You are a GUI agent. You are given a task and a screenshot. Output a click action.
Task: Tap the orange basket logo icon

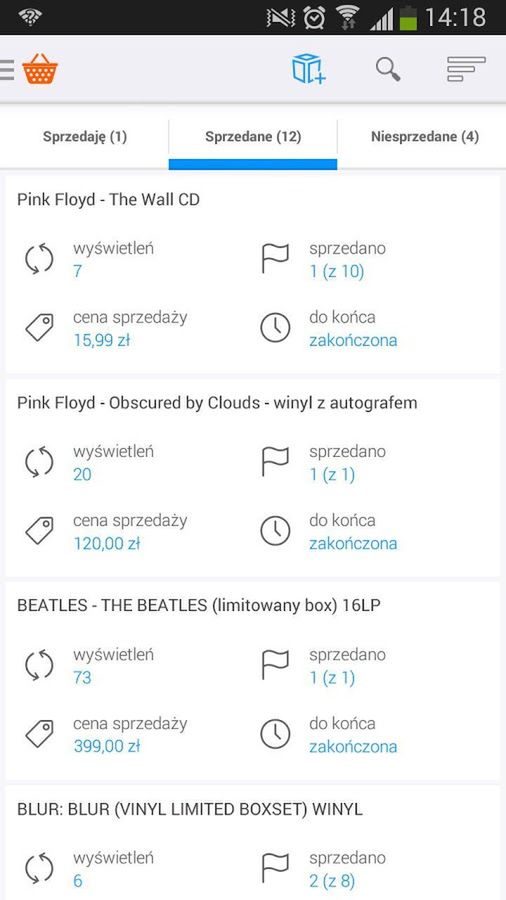(x=40, y=69)
